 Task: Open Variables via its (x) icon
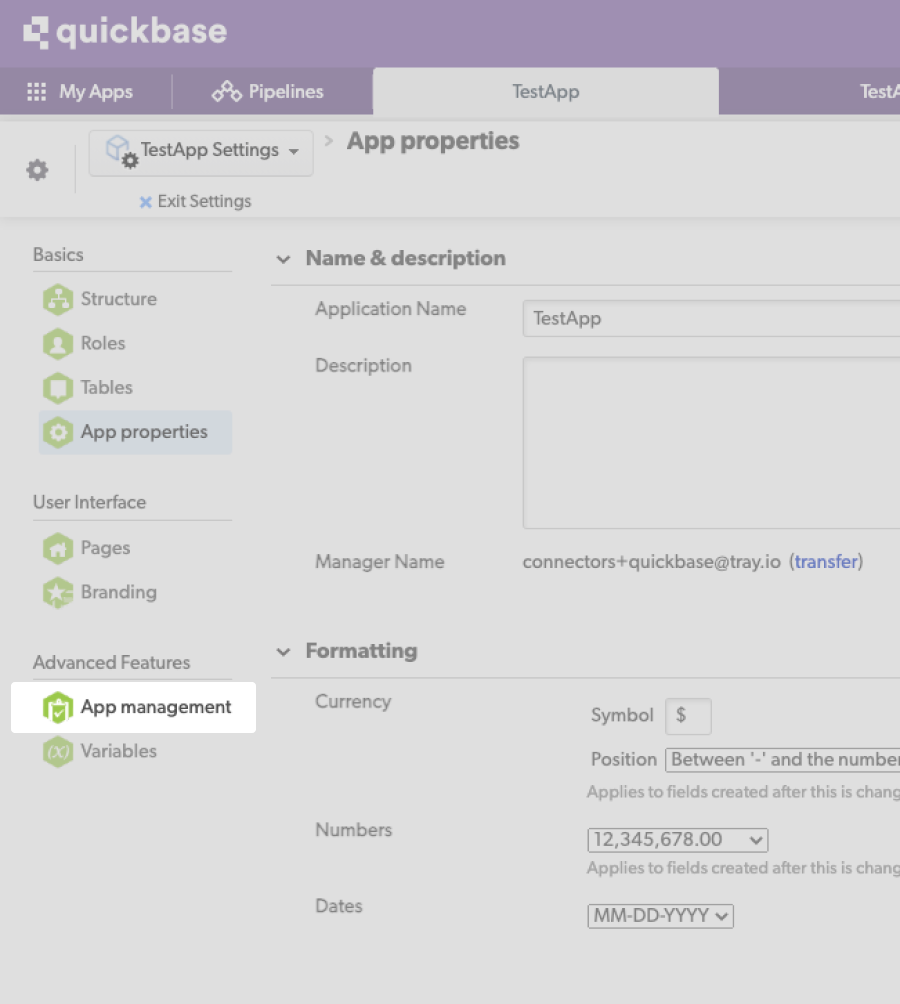coord(57,751)
